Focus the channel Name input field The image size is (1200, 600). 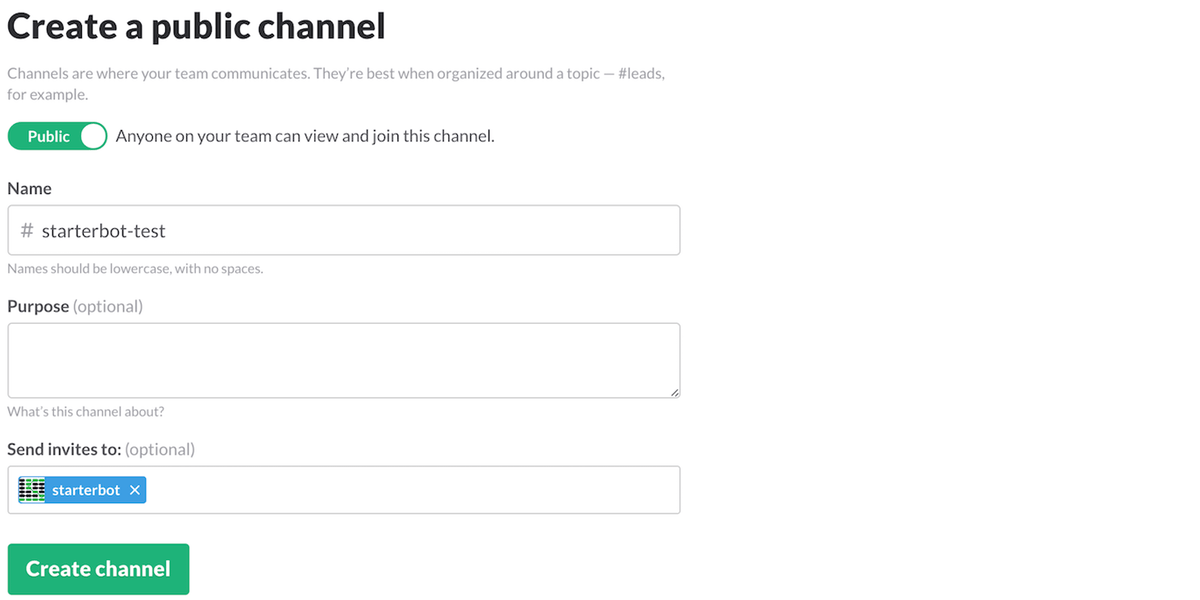coord(400,231)
